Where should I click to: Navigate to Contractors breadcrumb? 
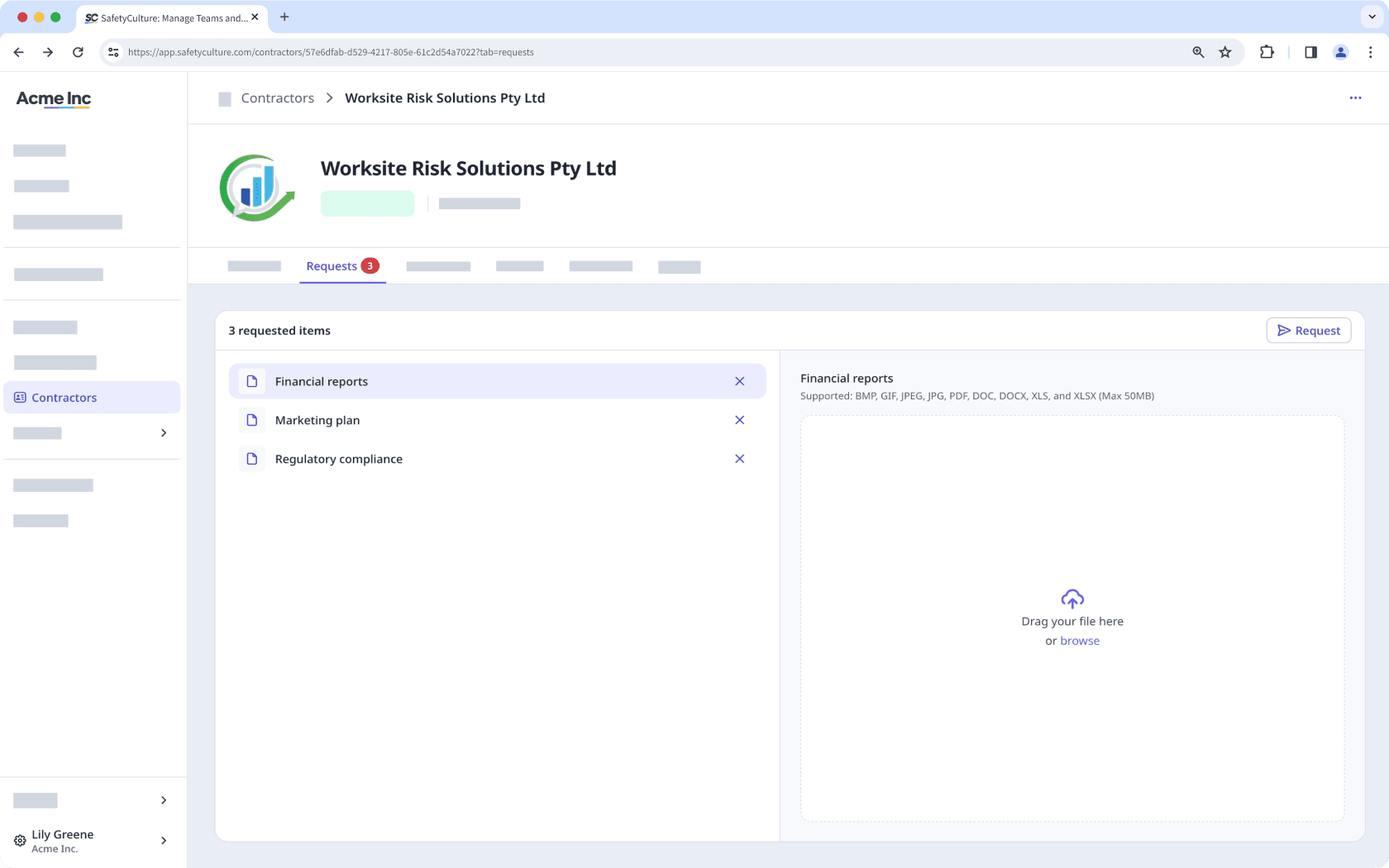[278, 98]
